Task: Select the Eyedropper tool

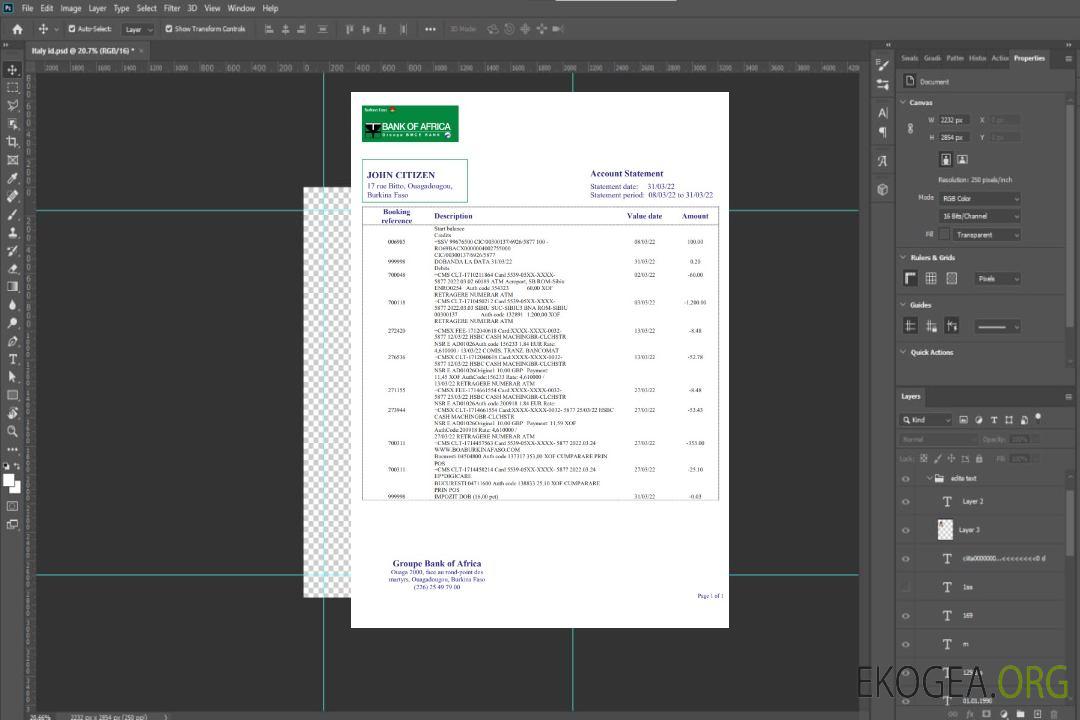Action: (x=12, y=178)
